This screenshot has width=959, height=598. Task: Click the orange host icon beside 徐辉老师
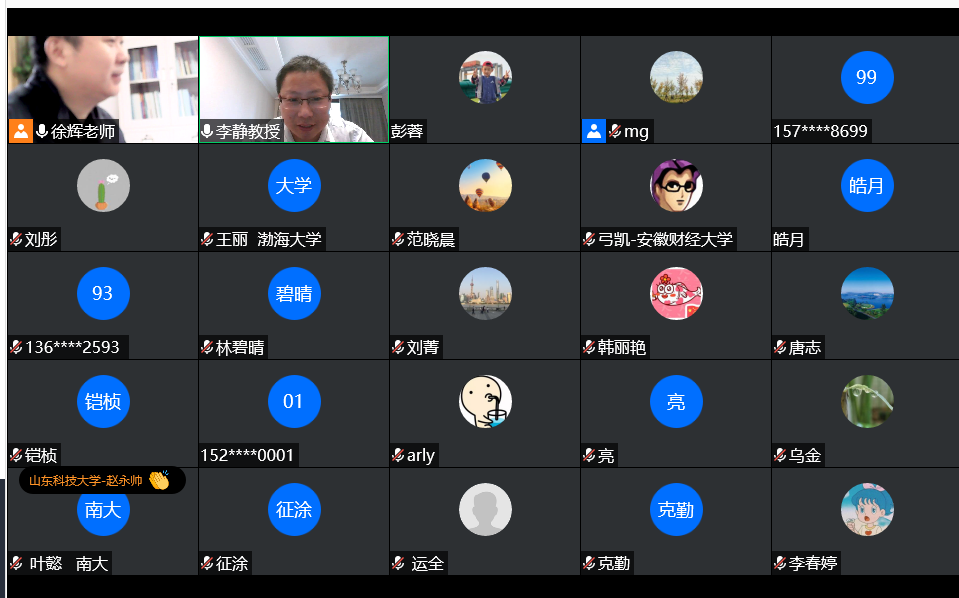tap(21, 131)
